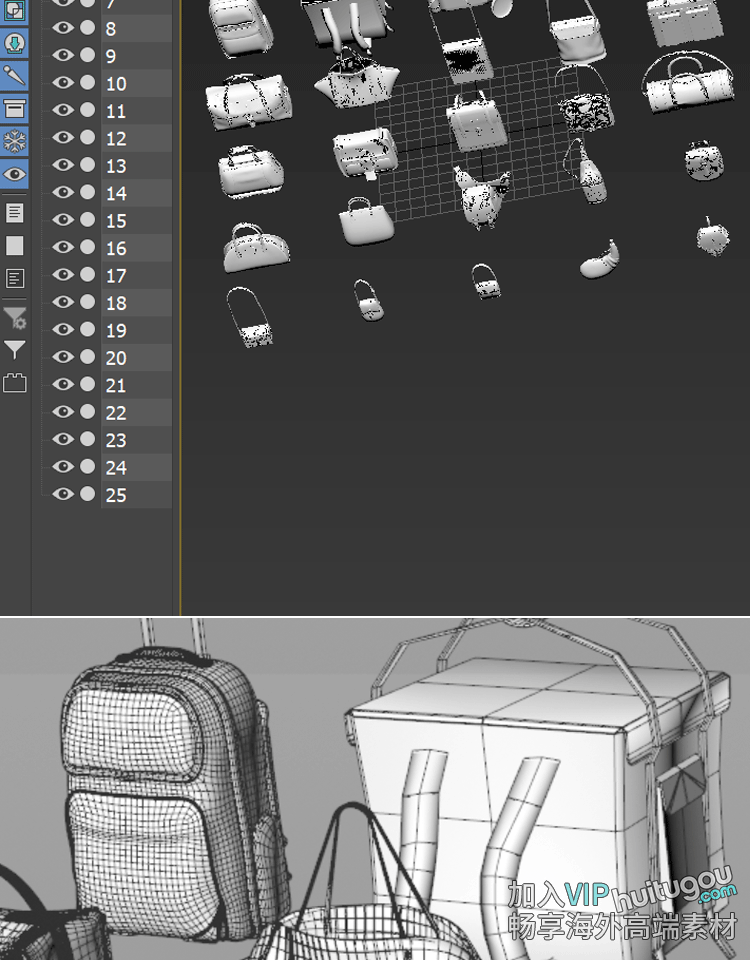This screenshot has width=750, height=960.
Task: Toggle Display XRefs icon with teal arrow
Action: [15, 44]
